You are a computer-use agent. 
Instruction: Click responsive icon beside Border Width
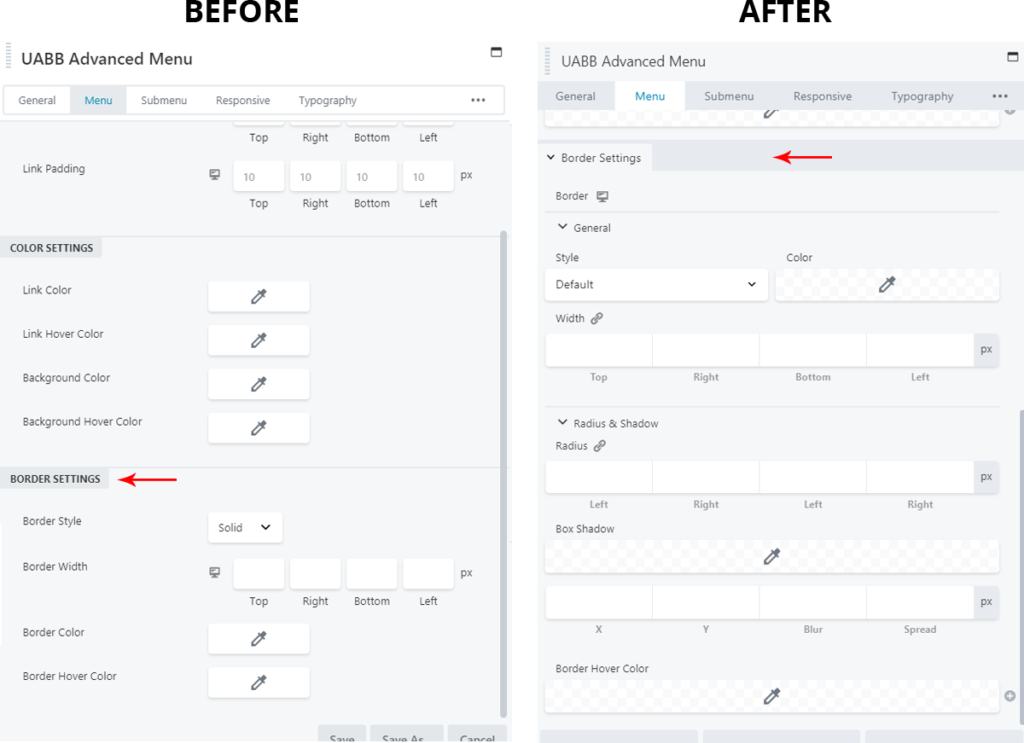(x=214, y=573)
